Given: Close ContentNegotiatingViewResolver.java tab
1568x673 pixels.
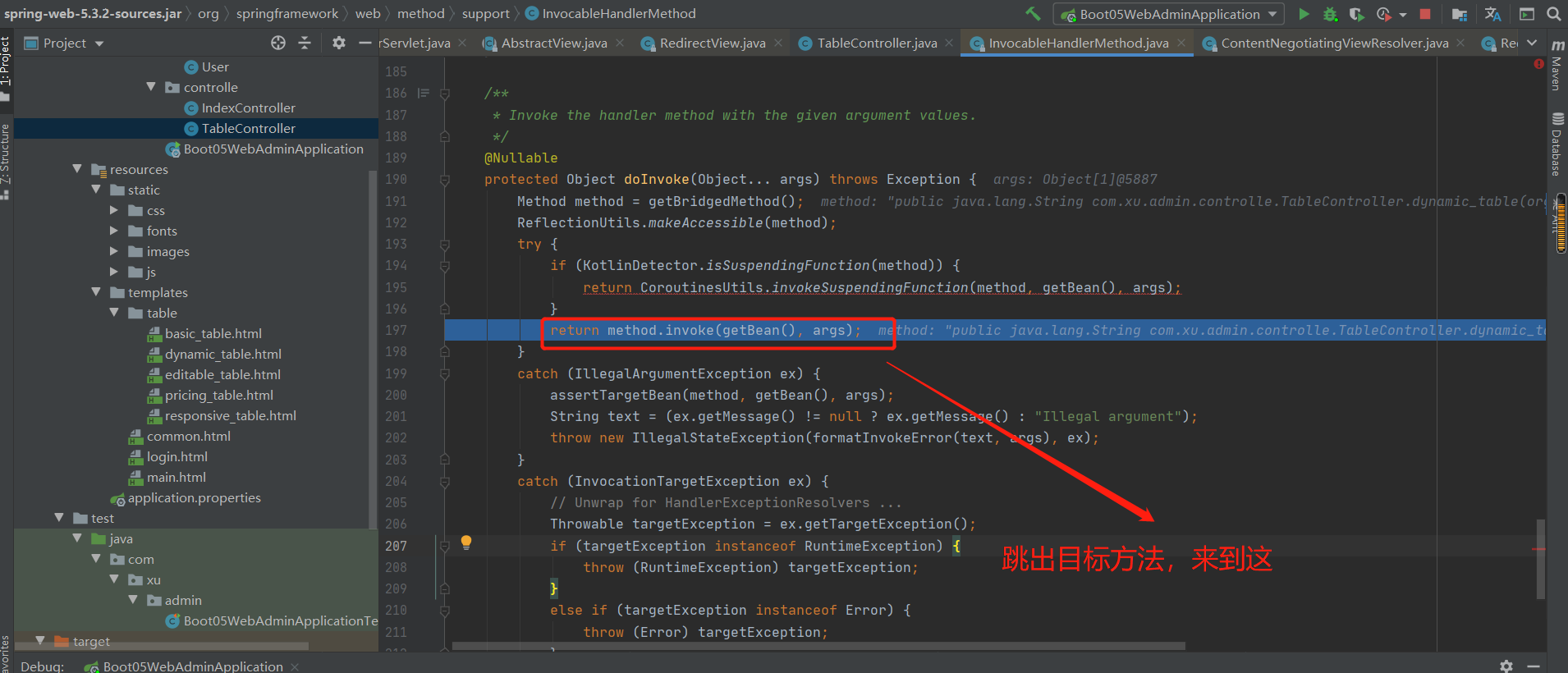Looking at the screenshot, I should 1460,43.
